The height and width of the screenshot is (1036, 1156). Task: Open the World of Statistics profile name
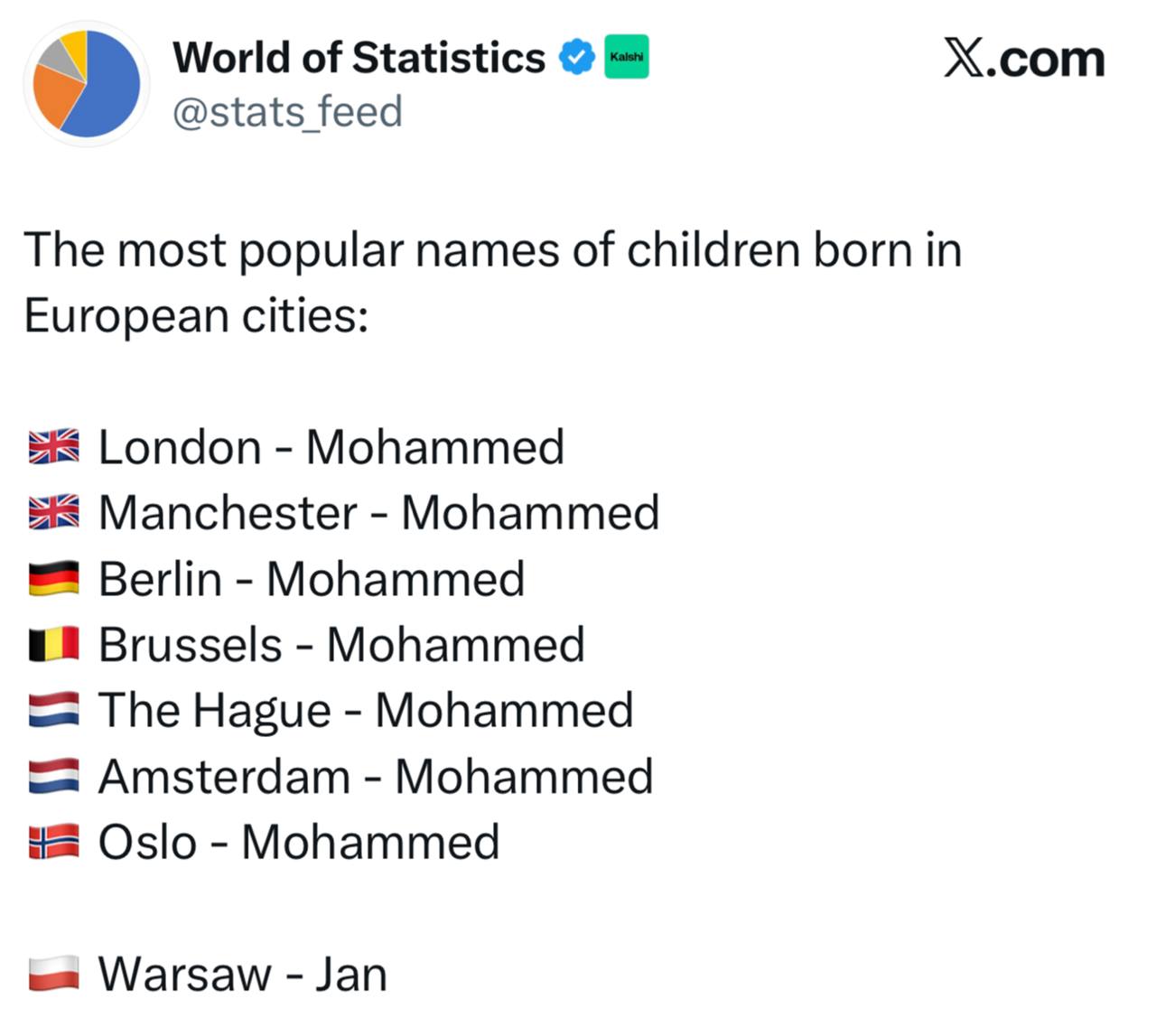pos(359,58)
